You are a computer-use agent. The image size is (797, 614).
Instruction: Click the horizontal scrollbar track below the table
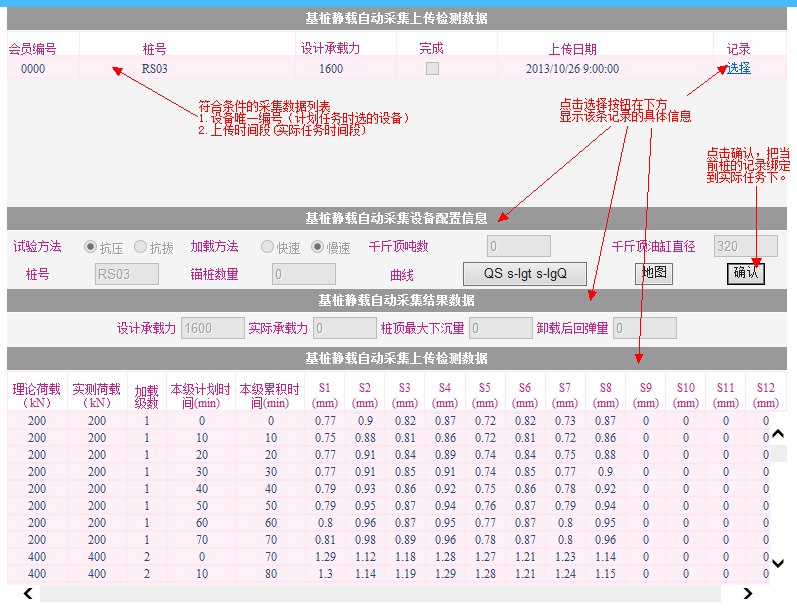[380, 594]
